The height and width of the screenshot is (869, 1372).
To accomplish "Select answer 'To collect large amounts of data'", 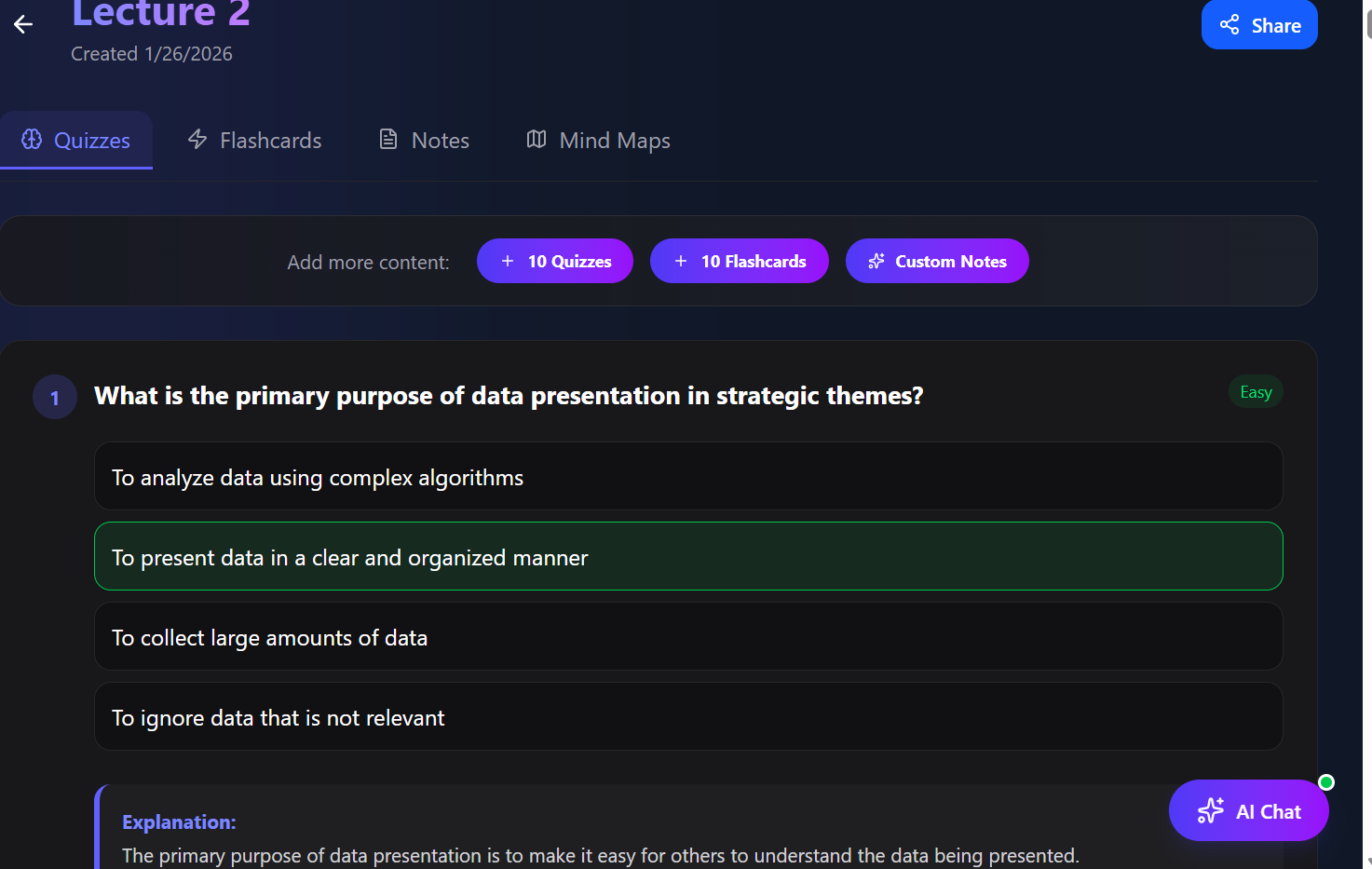I will click(x=688, y=636).
